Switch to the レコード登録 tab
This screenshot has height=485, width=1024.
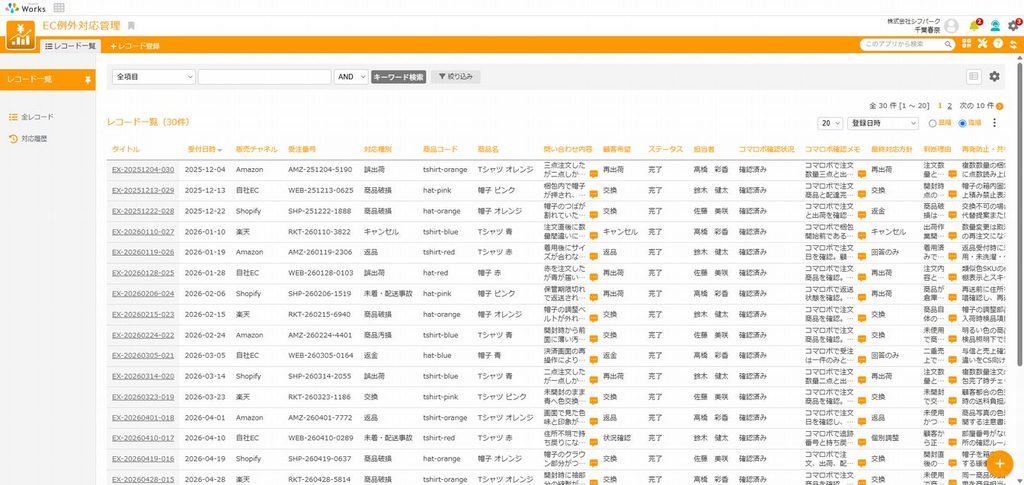click(135, 46)
